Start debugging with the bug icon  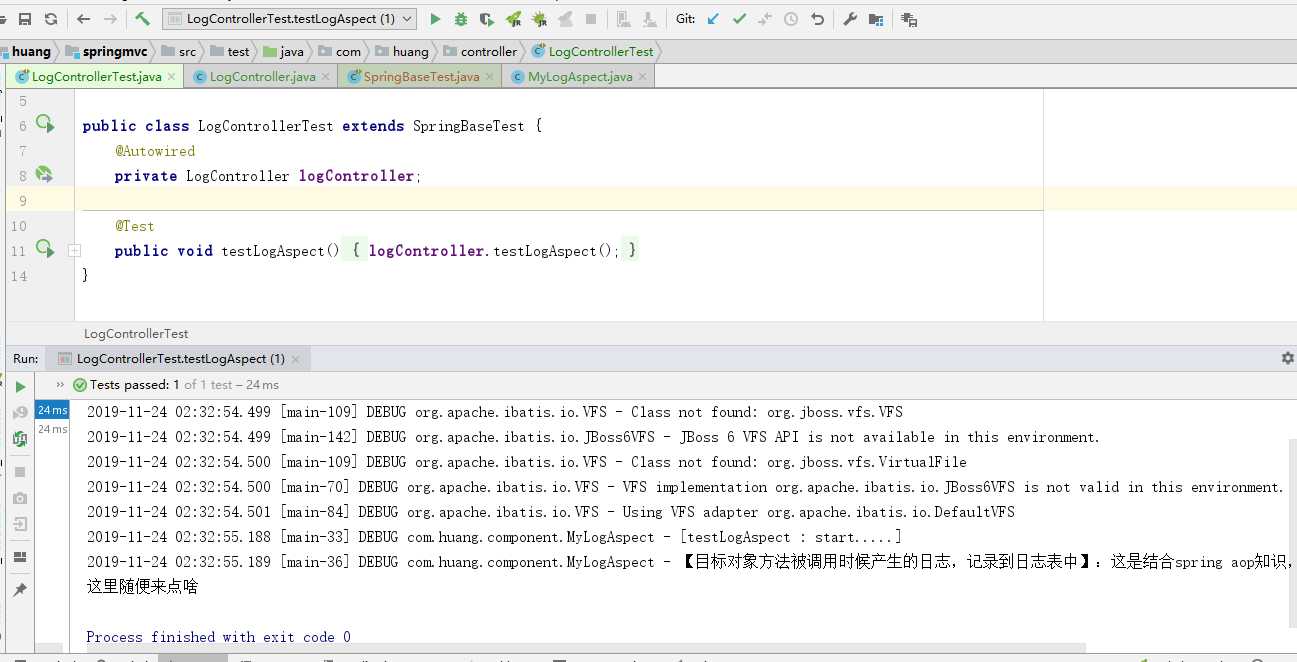click(461, 19)
